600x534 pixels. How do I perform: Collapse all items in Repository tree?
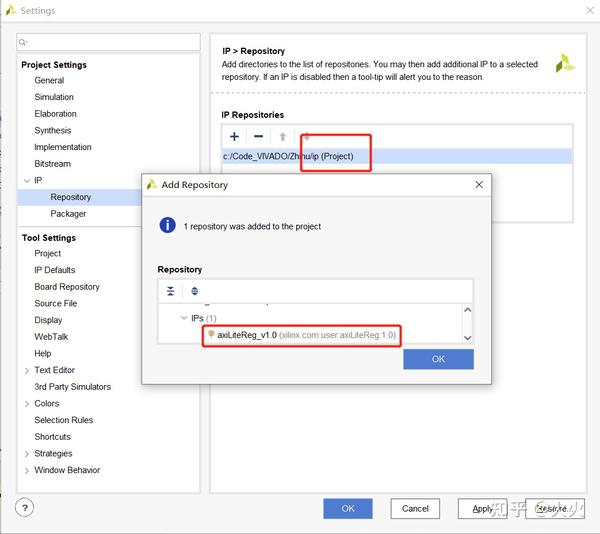tap(171, 291)
